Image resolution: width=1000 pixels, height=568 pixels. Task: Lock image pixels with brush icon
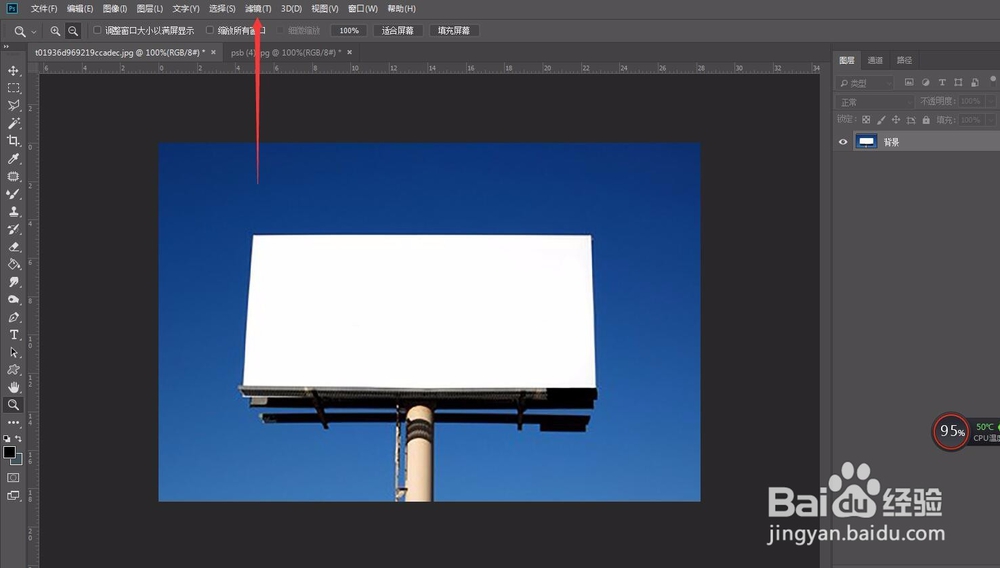pos(881,120)
